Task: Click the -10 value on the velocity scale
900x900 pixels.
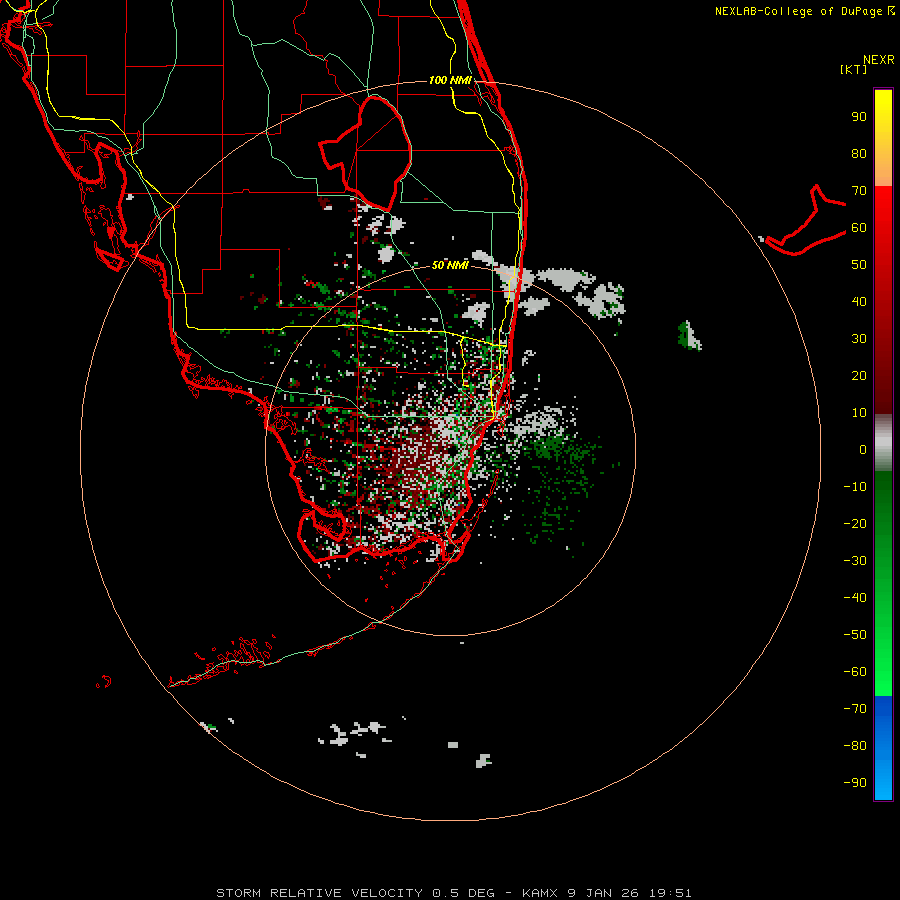Action: click(x=855, y=487)
